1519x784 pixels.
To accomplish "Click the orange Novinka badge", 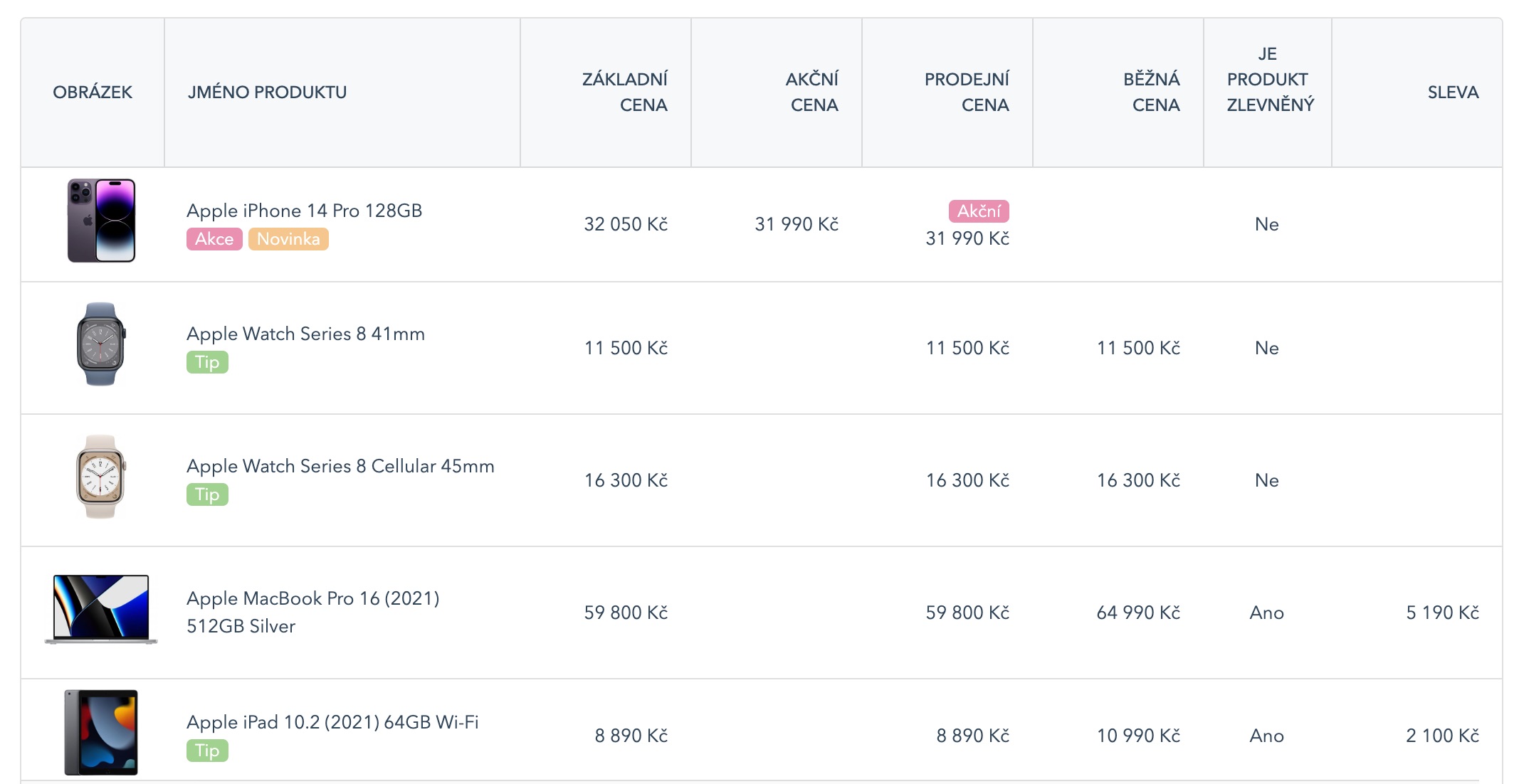I will coord(288,239).
